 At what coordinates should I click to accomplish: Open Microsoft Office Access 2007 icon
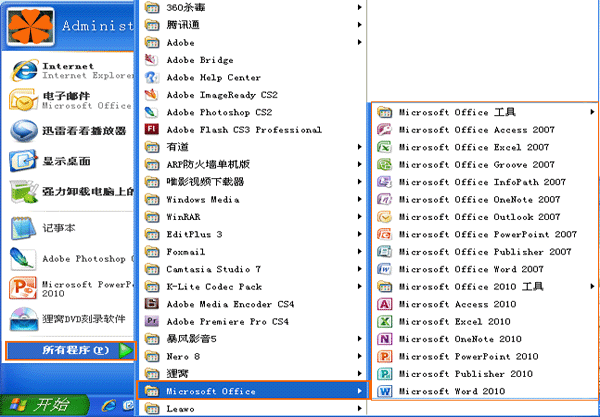pyautogui.click(x=384, y=130)
